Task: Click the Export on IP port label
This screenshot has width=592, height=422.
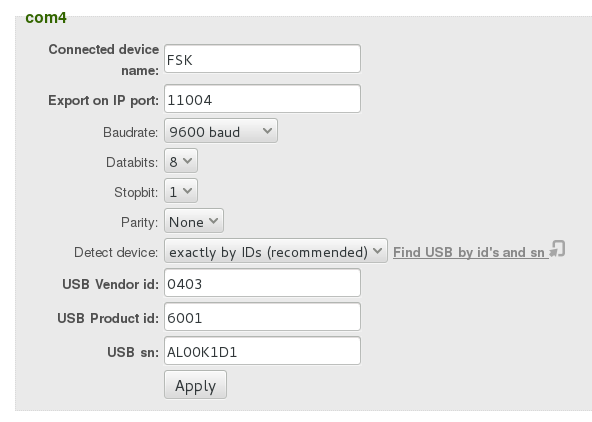Action: coord(103,100)
